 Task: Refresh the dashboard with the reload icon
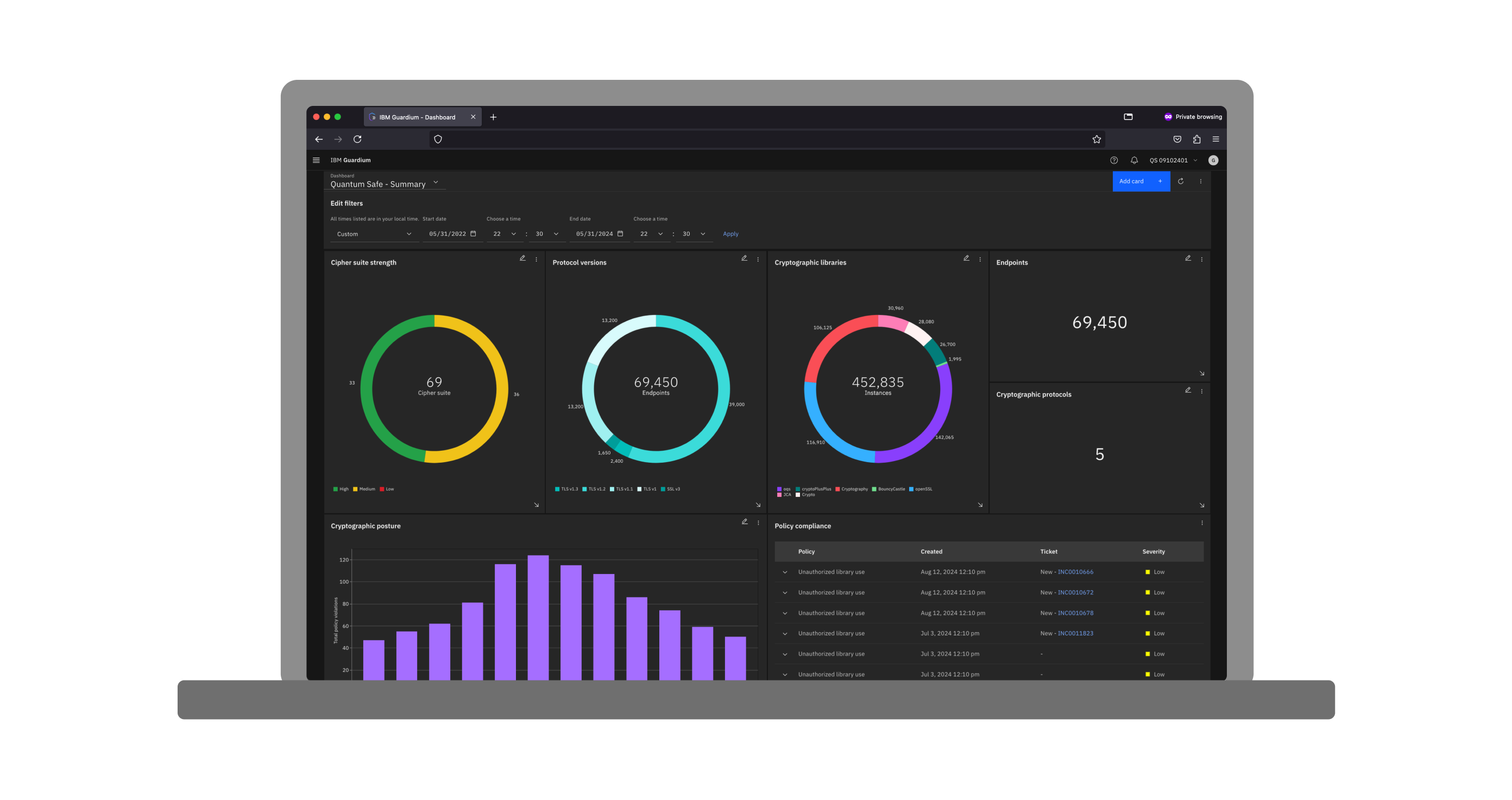(x=1180, y=181)
